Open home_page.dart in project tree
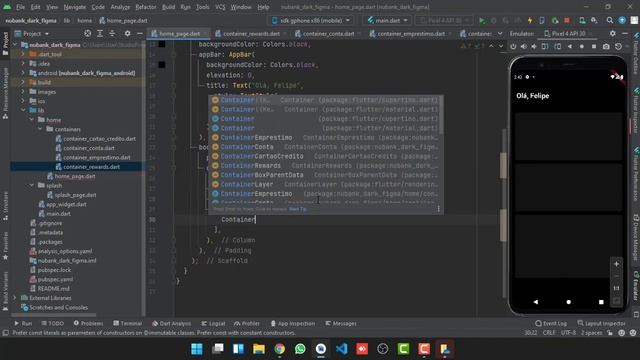The image size is (640, 360). 75,176
